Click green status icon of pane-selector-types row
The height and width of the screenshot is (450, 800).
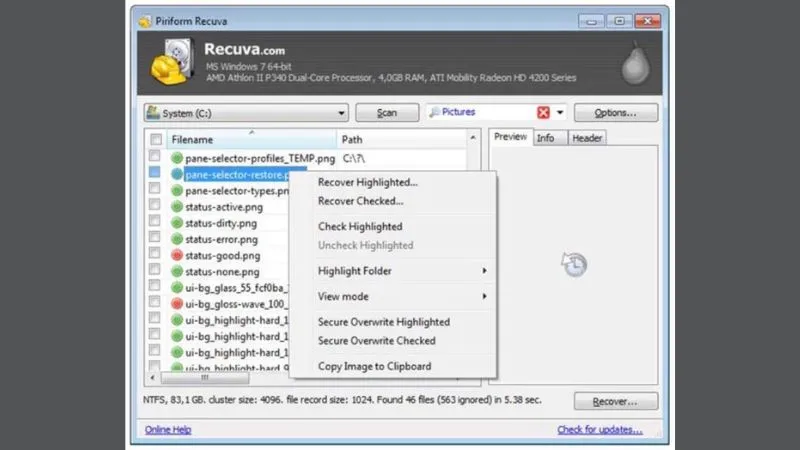click(x=177, y=191)
